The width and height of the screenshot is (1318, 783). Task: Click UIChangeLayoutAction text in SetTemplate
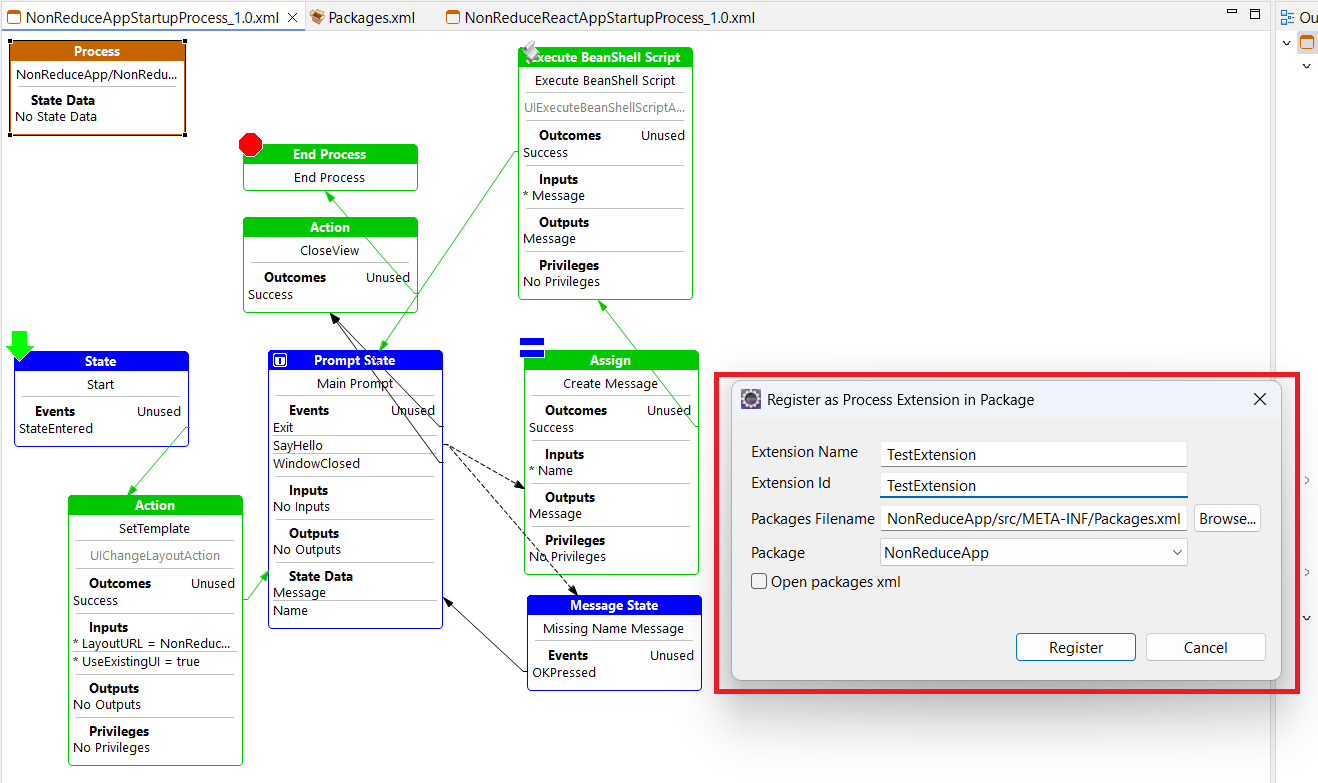tap(155, 555)
